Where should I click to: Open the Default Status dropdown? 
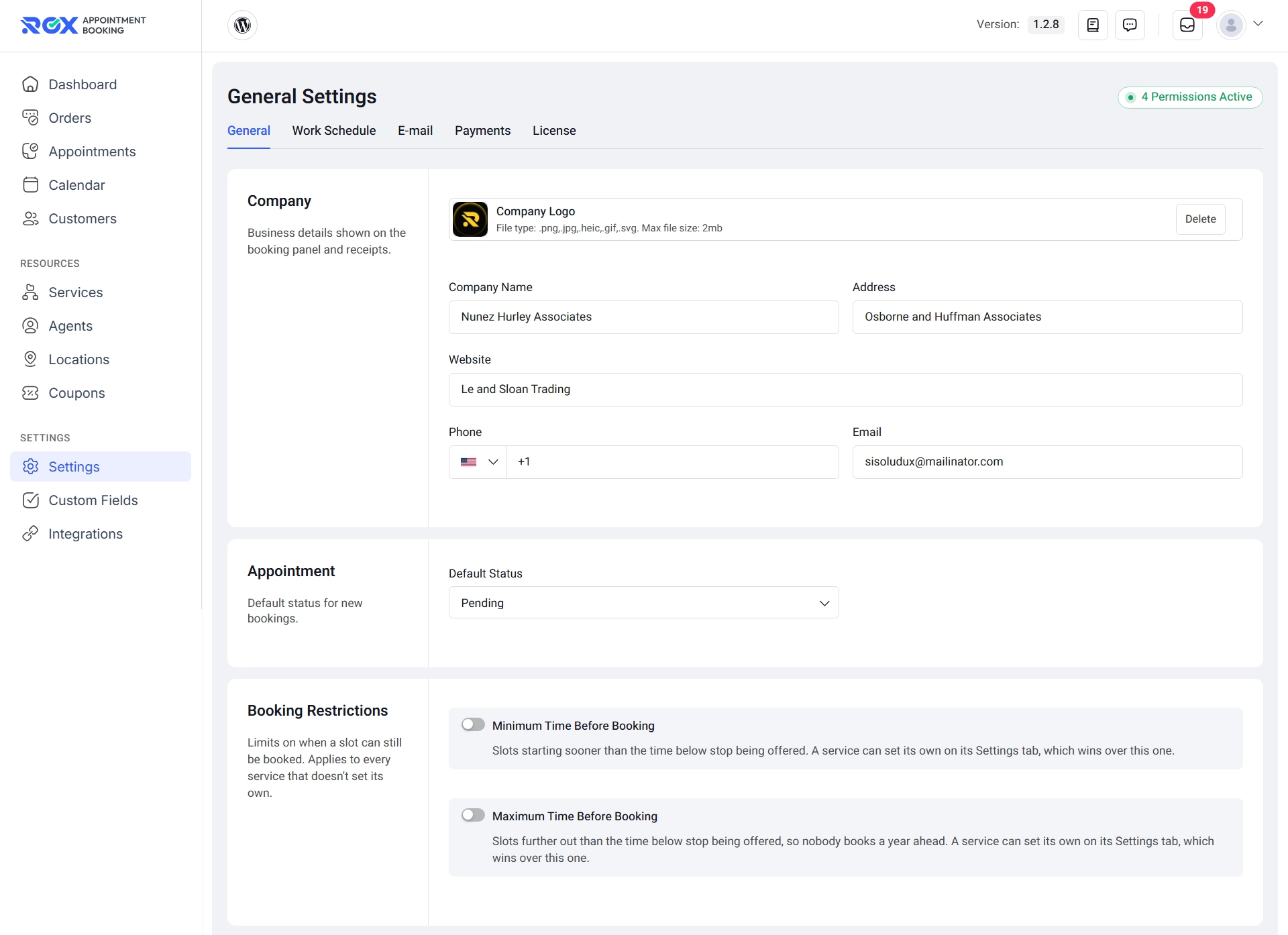pyautogui.click(x=644, y=603)
